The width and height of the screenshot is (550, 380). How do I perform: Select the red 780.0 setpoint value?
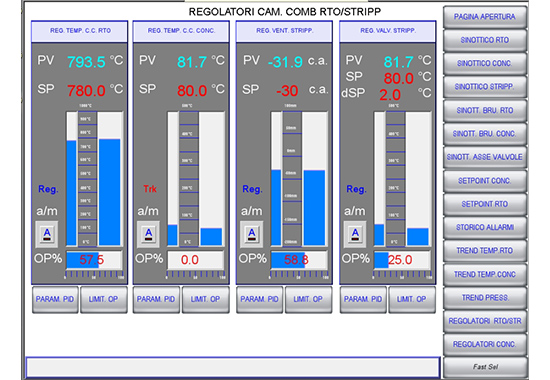click(86, 91)
